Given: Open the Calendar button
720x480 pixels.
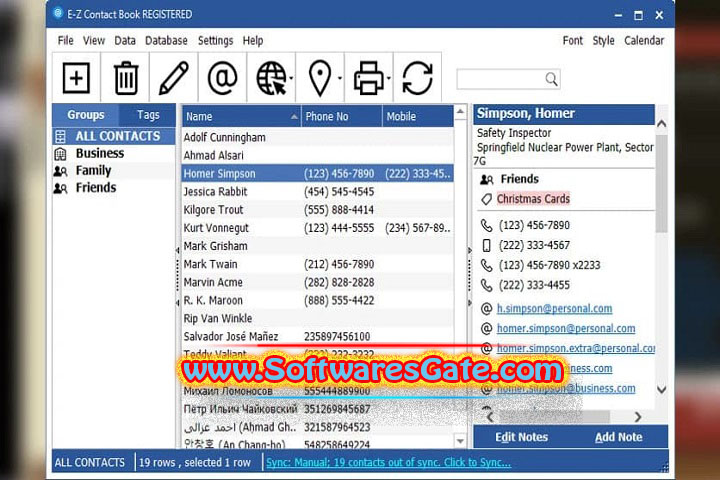Looking at the screenshot, I should 644,41.
